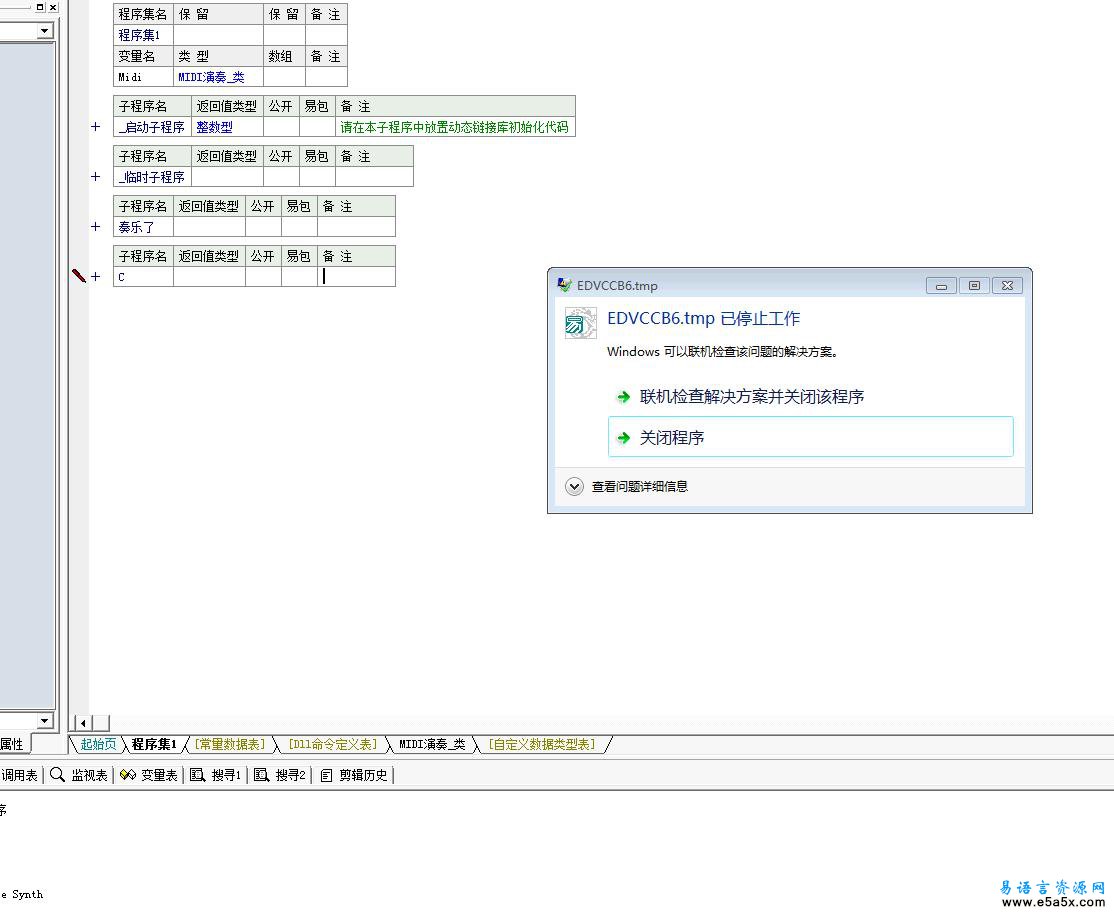Click the EDVCCB6.tmp application icon in dialog

coord(580,323)
